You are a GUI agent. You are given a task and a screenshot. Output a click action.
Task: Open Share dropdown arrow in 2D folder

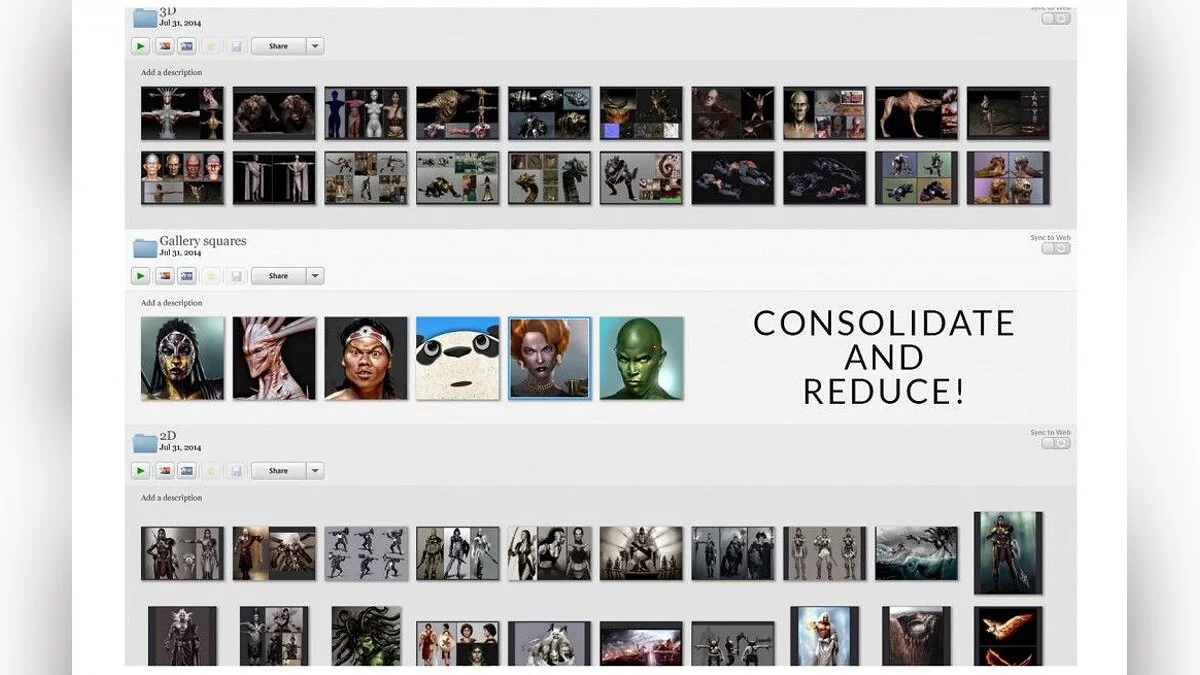coord(315,471)
